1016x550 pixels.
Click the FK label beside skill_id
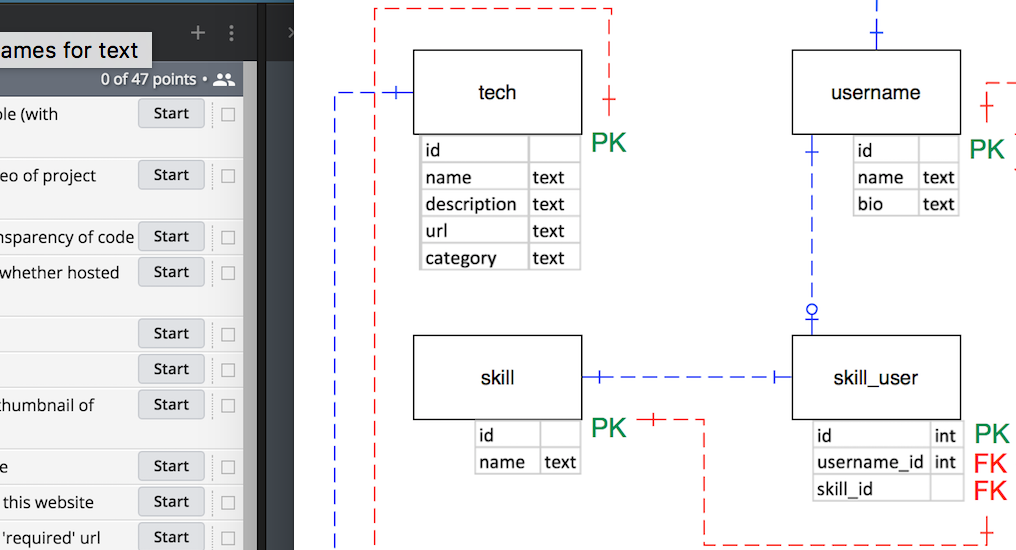pyautogui.click(x=991, y=491)
